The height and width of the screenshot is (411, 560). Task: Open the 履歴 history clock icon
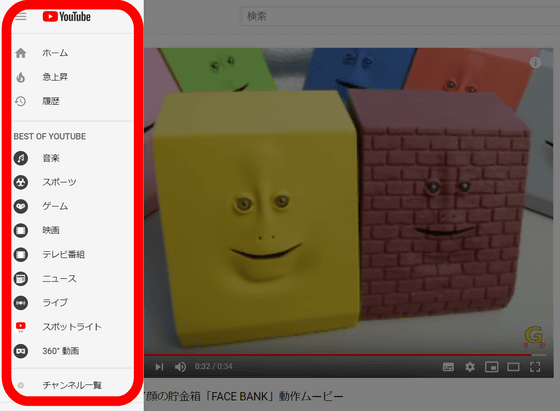tap(20, 101)
